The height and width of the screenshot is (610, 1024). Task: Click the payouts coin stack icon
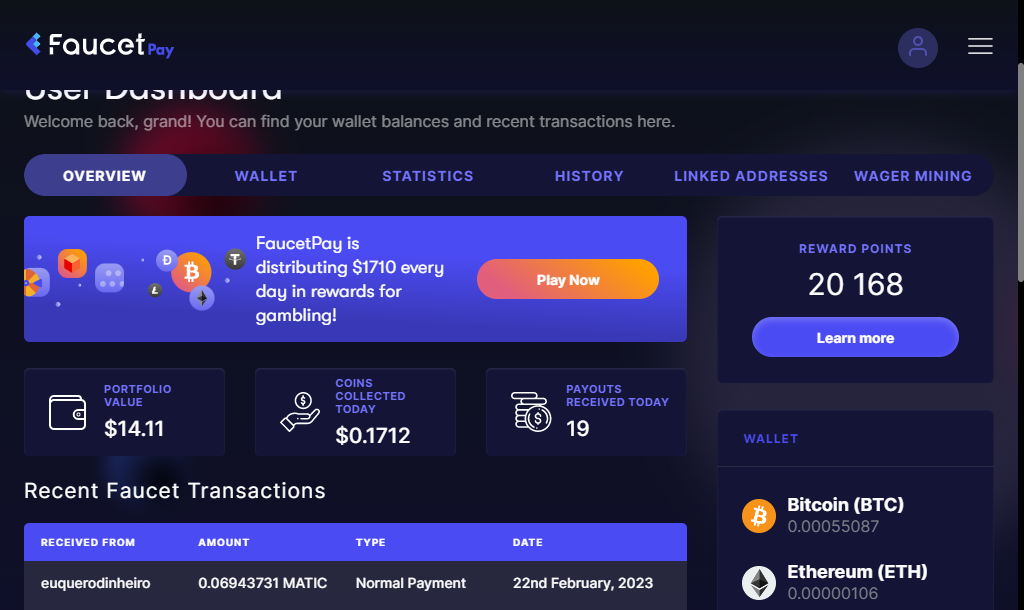coord(531,412)
